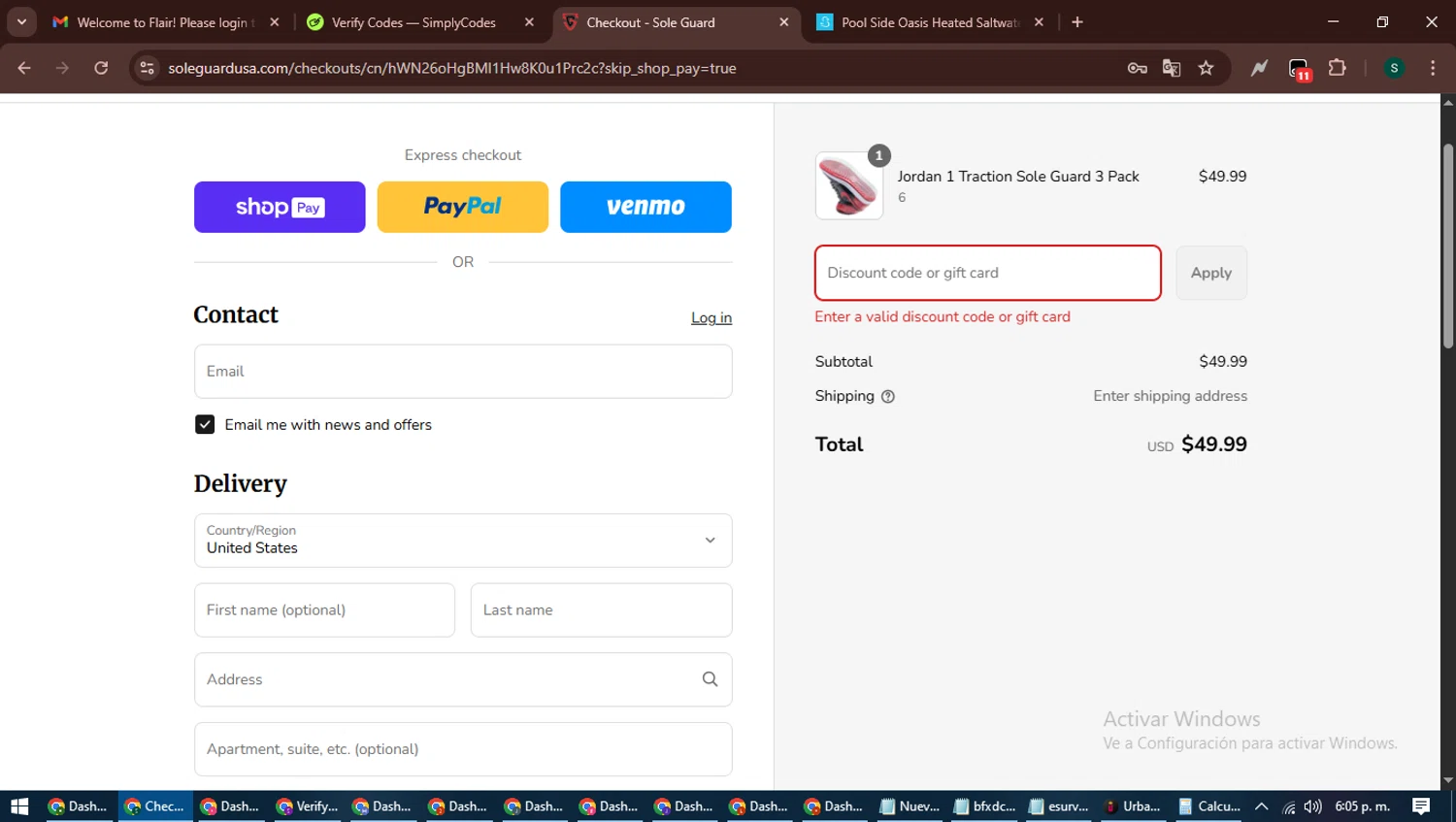Open the Verify... taskbar window

click(307, 806)
